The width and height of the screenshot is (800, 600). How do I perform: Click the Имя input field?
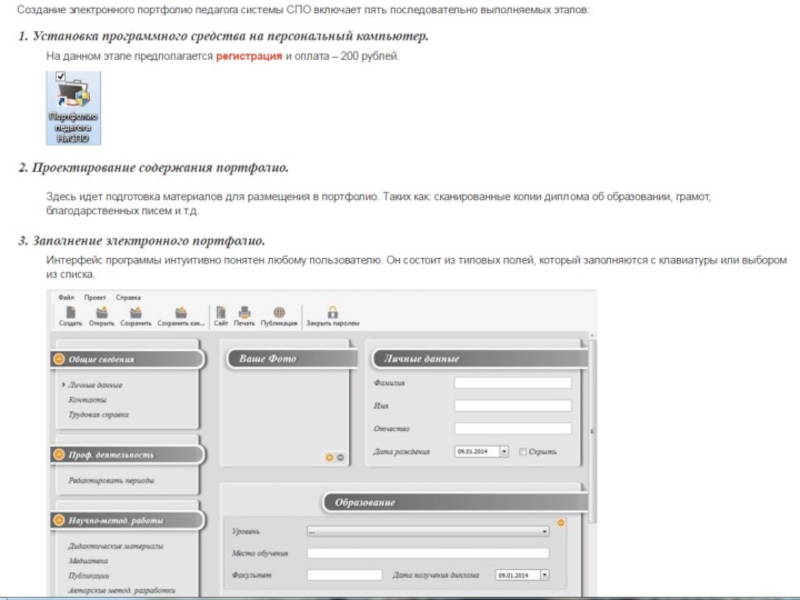(x=513, y=406)
